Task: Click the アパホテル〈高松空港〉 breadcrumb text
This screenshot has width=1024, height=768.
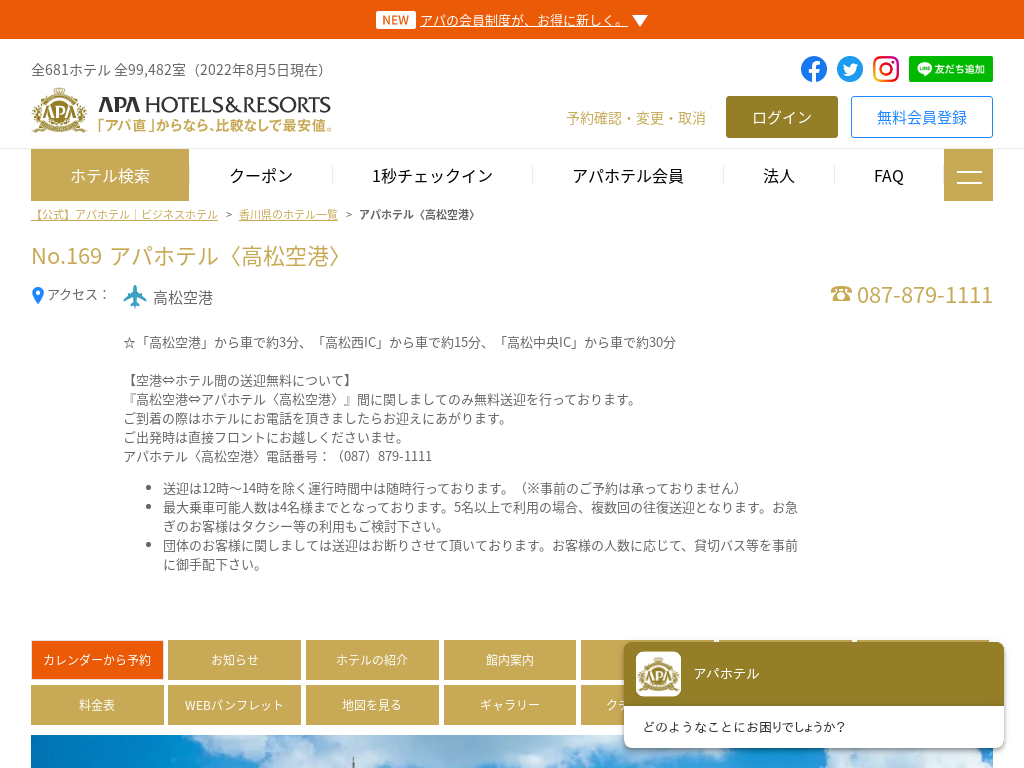Action: coord(417,214)
